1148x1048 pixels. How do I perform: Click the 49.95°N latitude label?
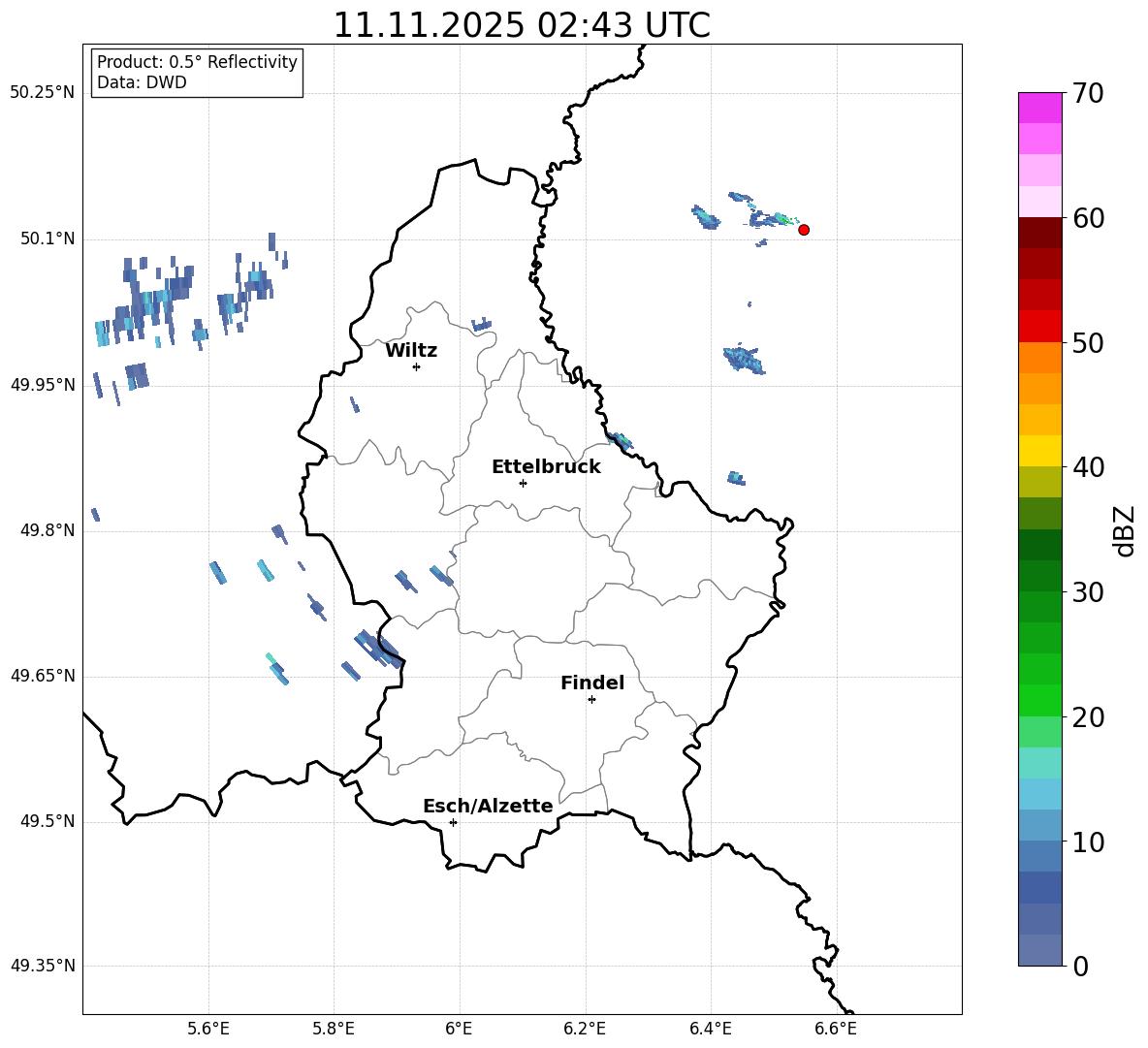[43, 385]
